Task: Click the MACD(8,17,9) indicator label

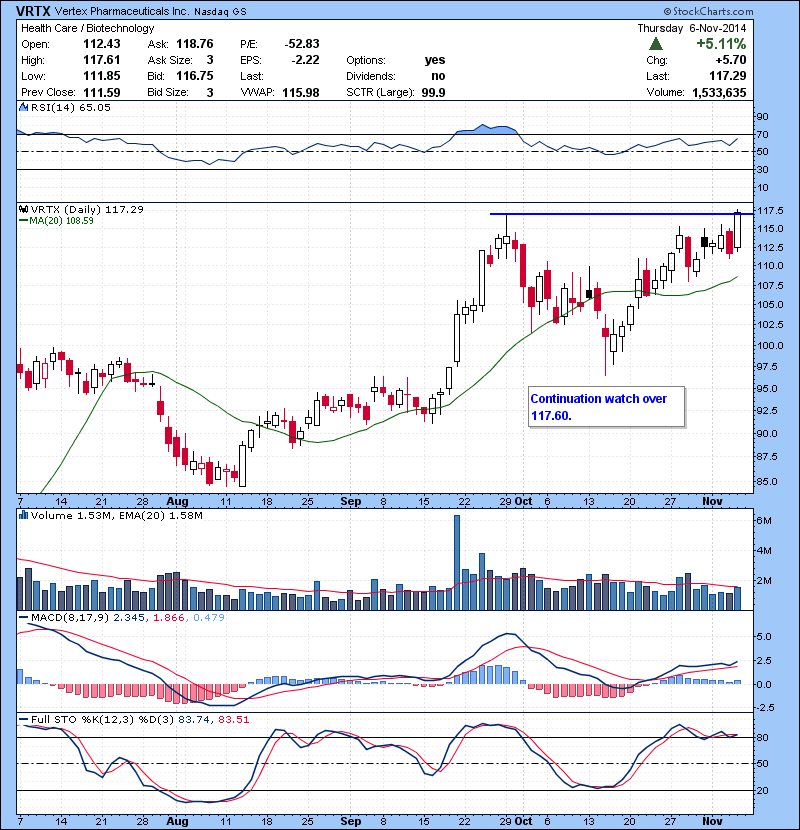Action: point(71,617)
